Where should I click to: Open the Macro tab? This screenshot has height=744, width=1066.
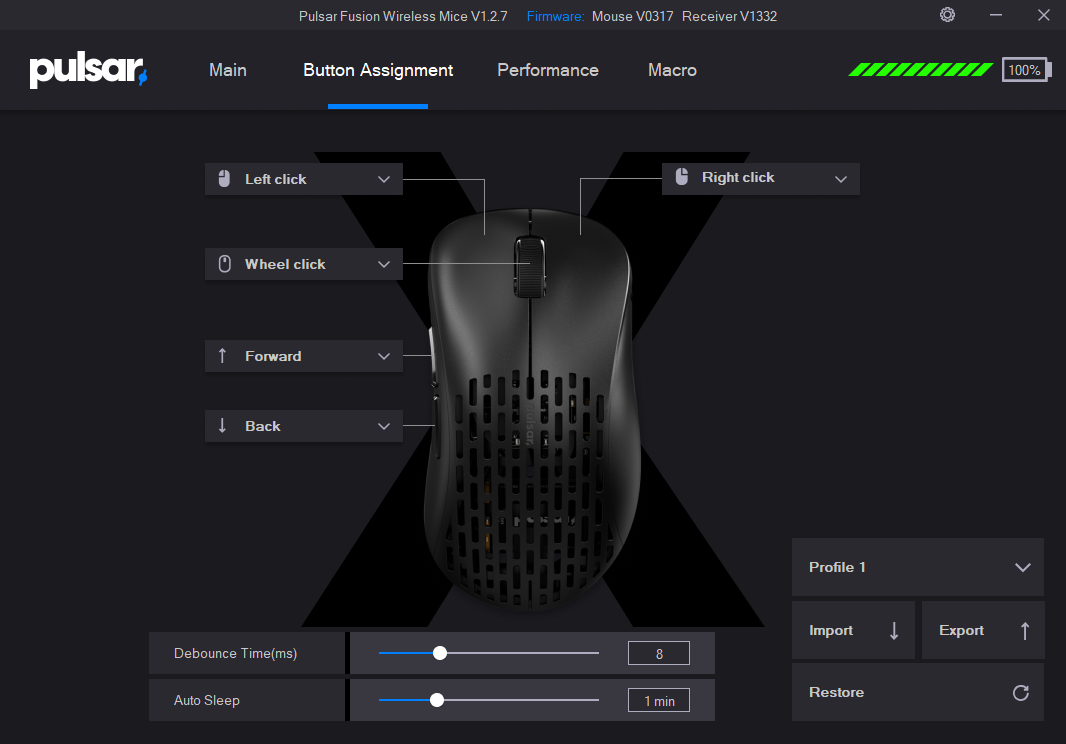point(672,70)
